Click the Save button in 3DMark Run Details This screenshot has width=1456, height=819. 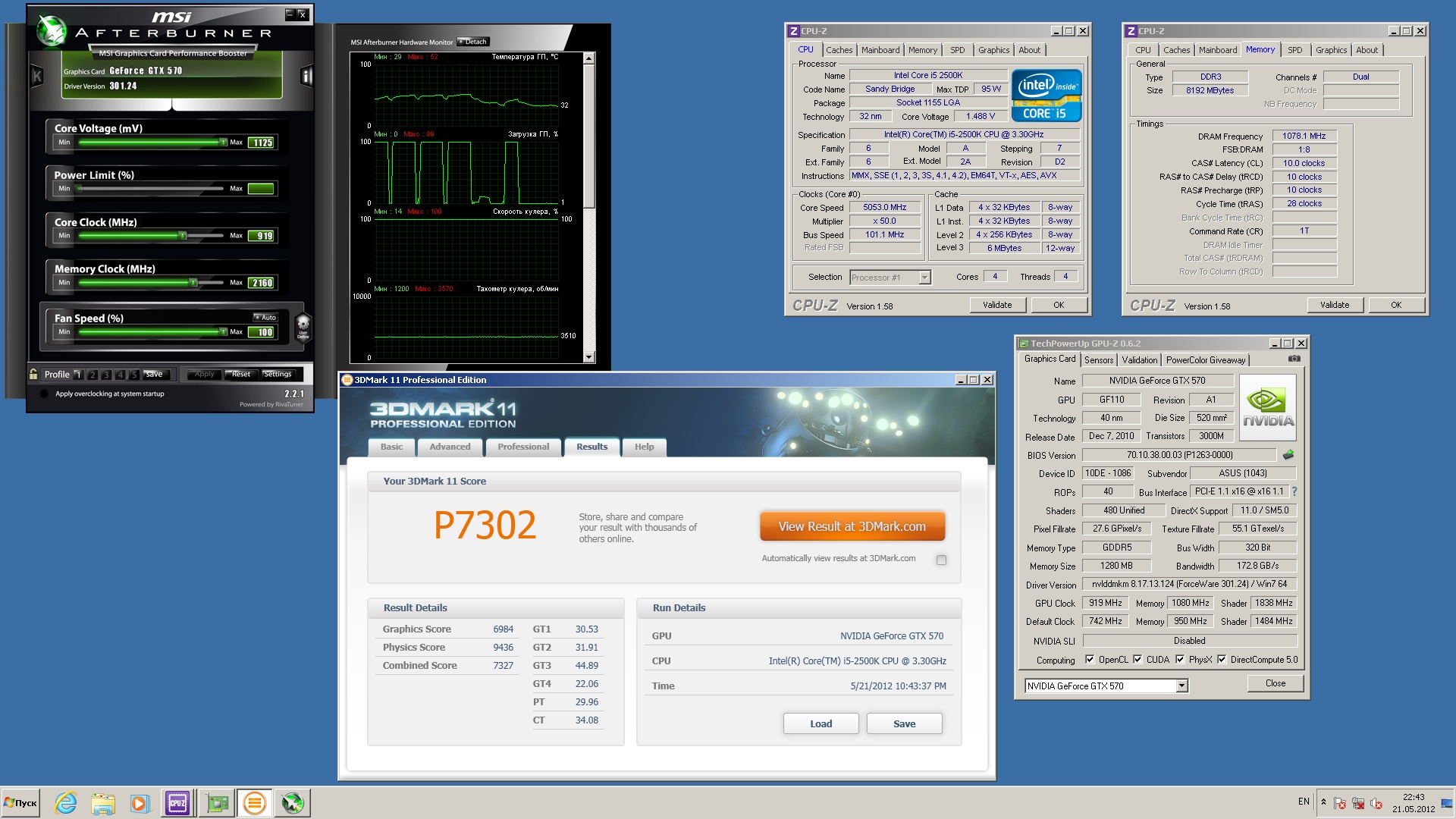point(905,724)
